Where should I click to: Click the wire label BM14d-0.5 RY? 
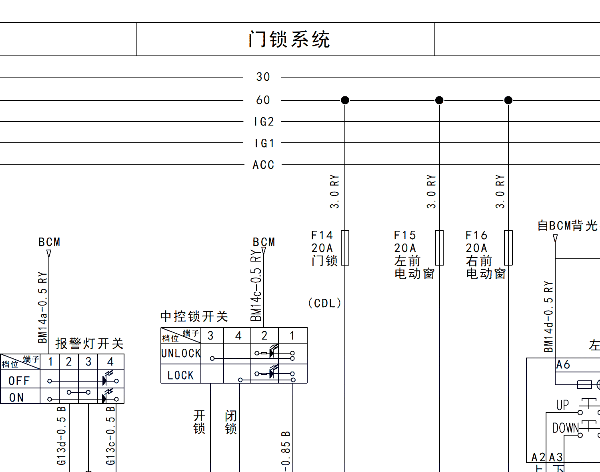coord(548,316)
